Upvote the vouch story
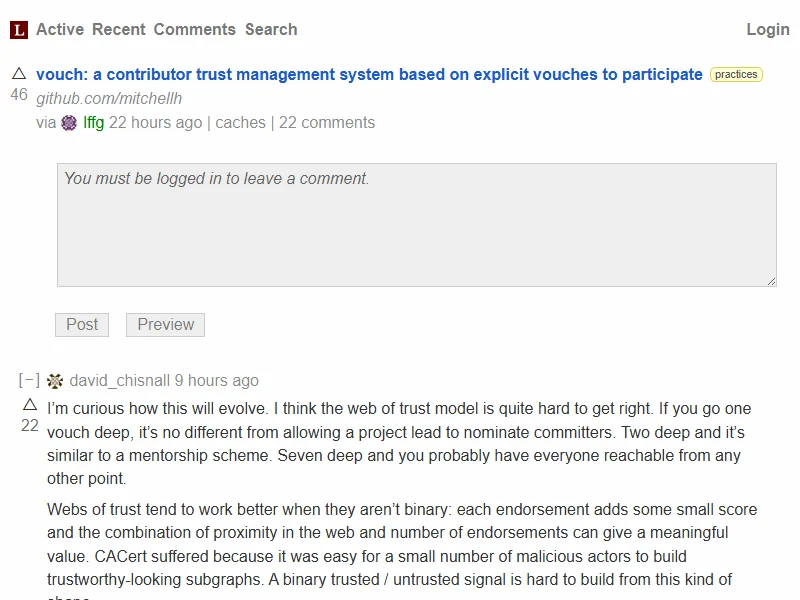Image resolution: width=800 pixels, height=600 pixels. click(19, 74)
